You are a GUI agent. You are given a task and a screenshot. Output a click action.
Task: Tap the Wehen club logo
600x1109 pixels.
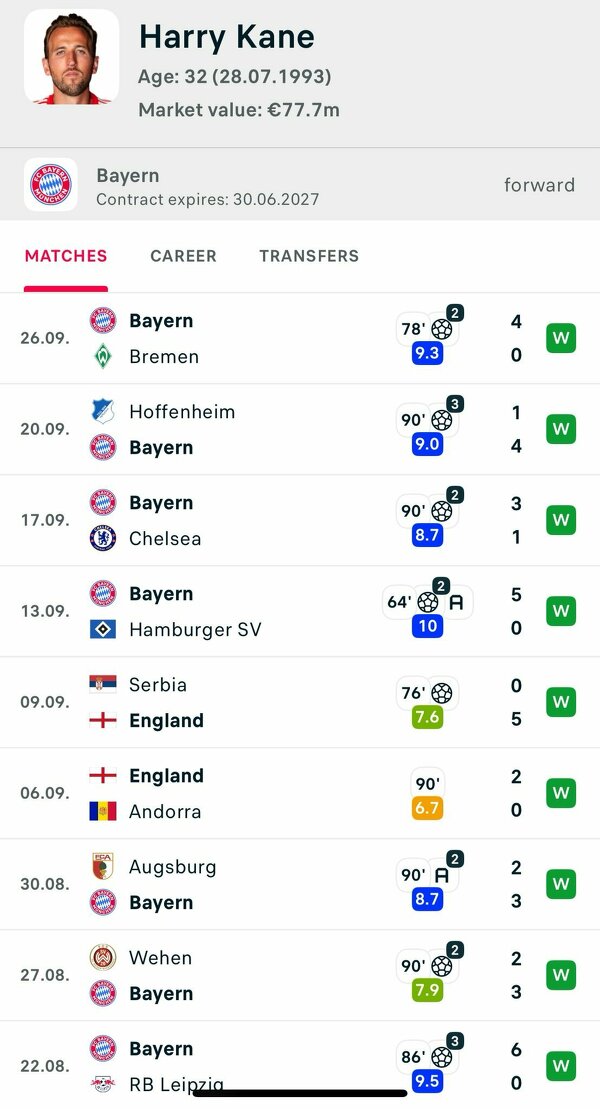click(103, 957)
